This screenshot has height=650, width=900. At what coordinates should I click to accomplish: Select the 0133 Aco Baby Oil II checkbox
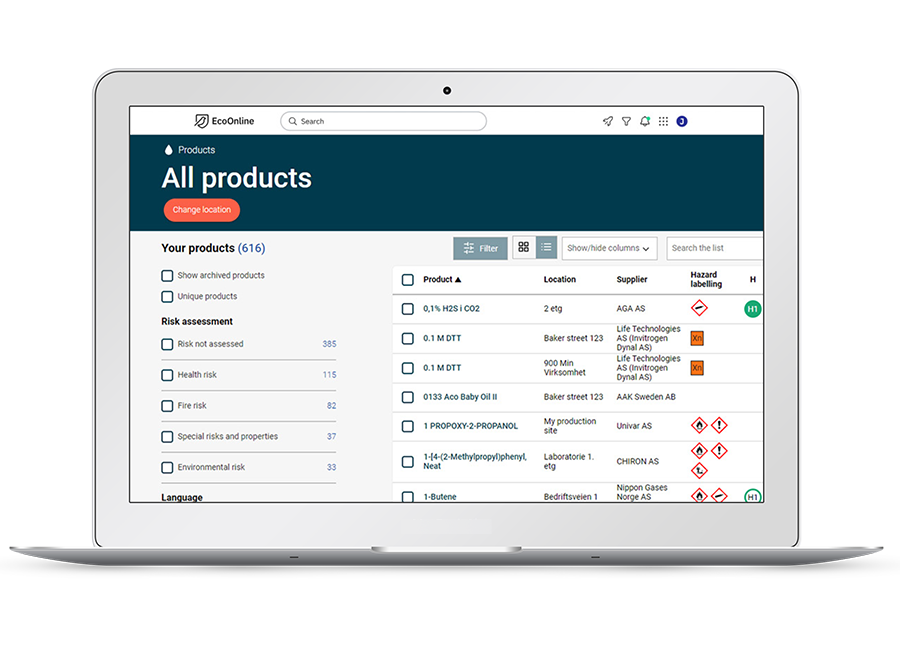pos(408,397)
